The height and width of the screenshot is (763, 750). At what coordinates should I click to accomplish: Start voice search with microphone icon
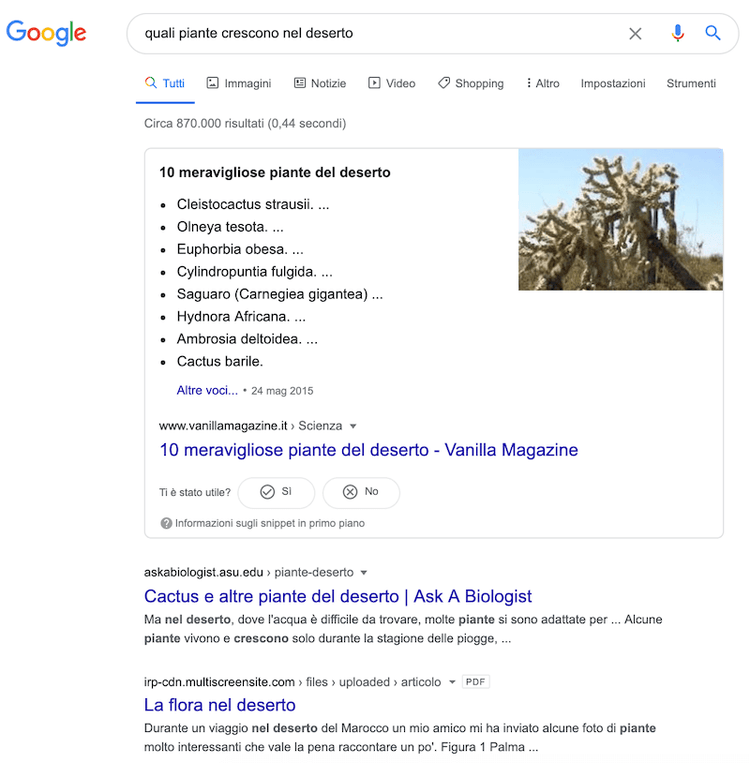pos(677,33)
